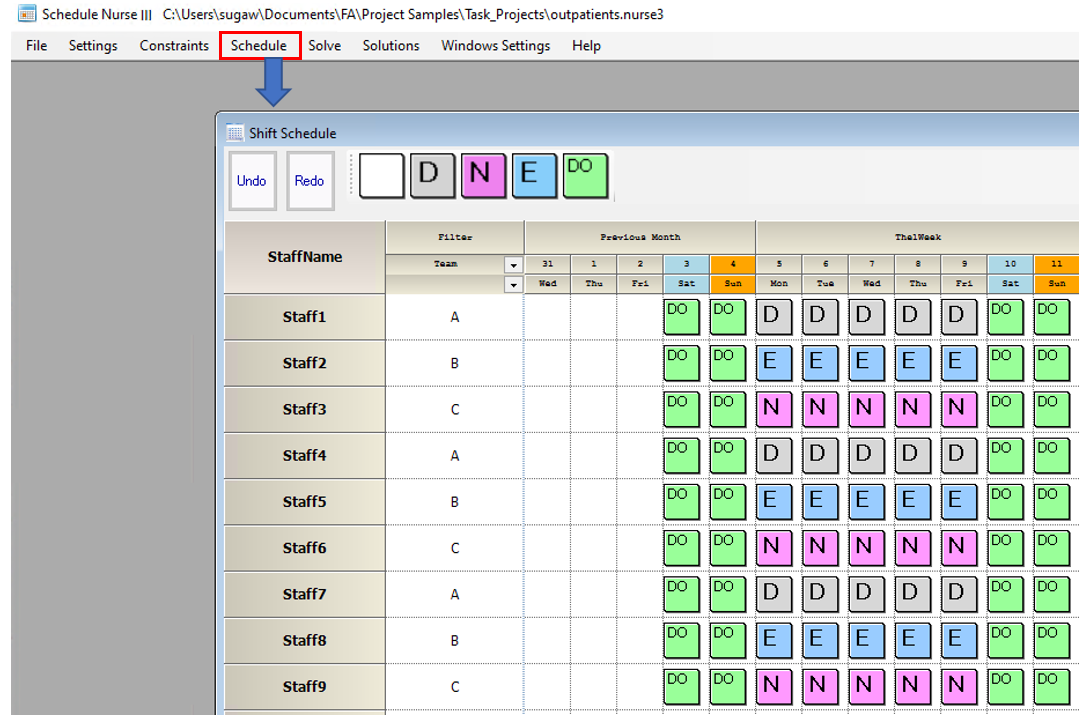
Task: Open the Windows Settings menu
Action: 495,46
